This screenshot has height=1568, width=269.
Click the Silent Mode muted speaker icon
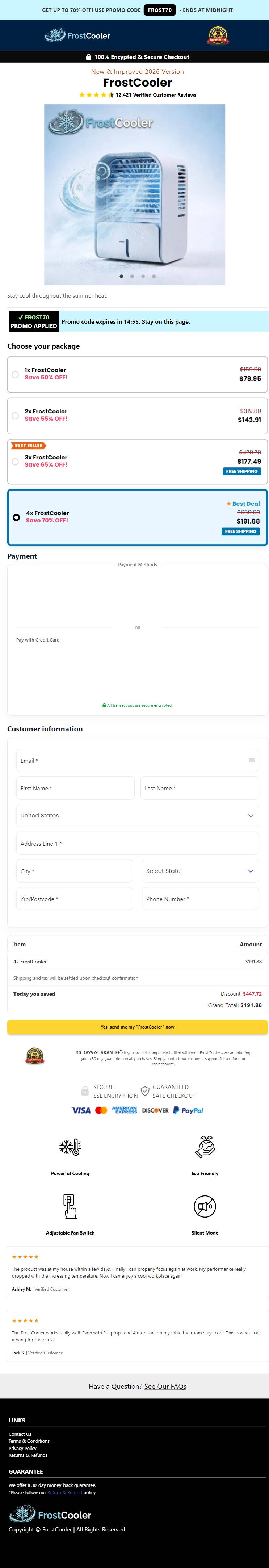click(205, 1206)
